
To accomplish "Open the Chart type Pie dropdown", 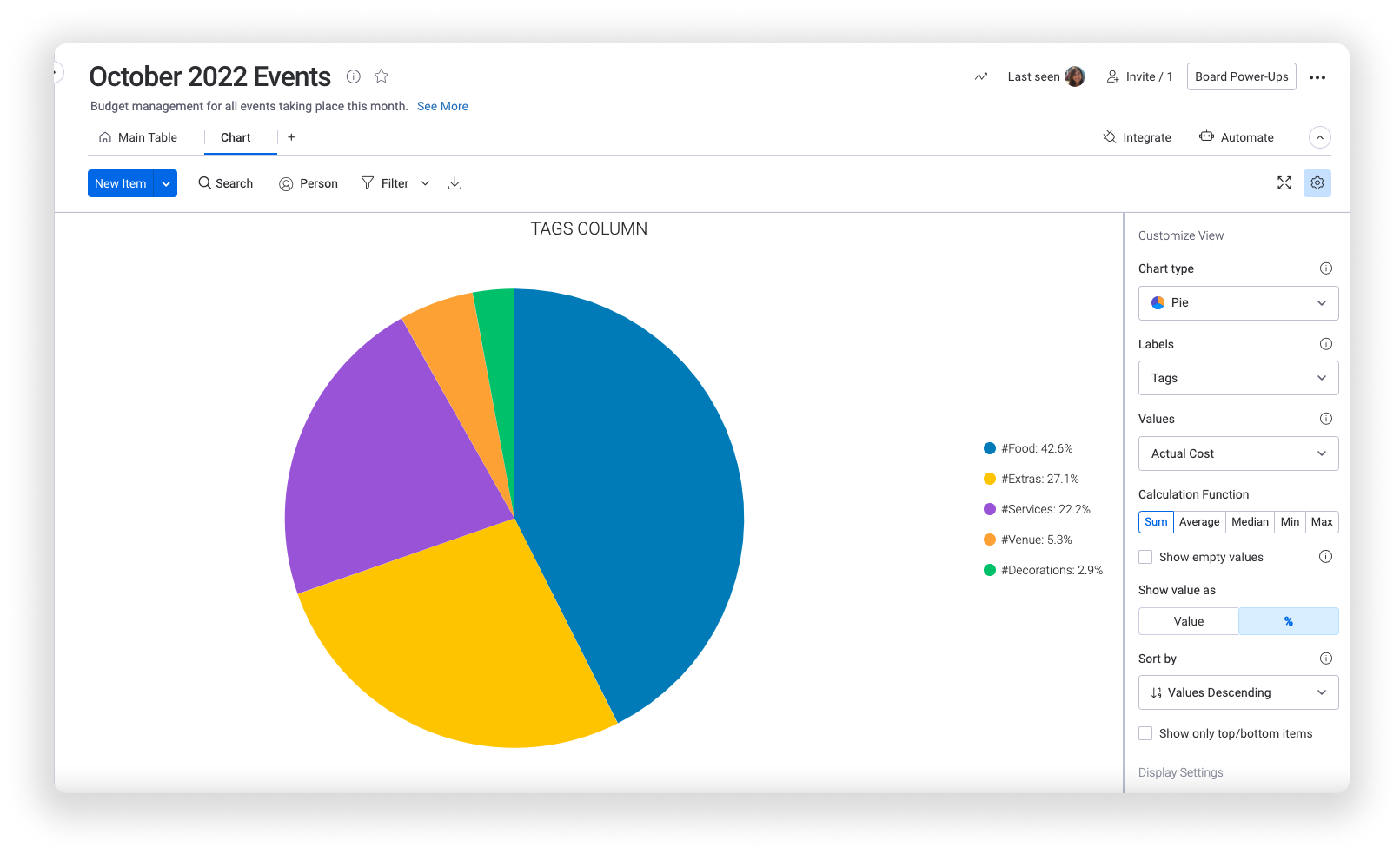I will click(x=1238, y=303).
